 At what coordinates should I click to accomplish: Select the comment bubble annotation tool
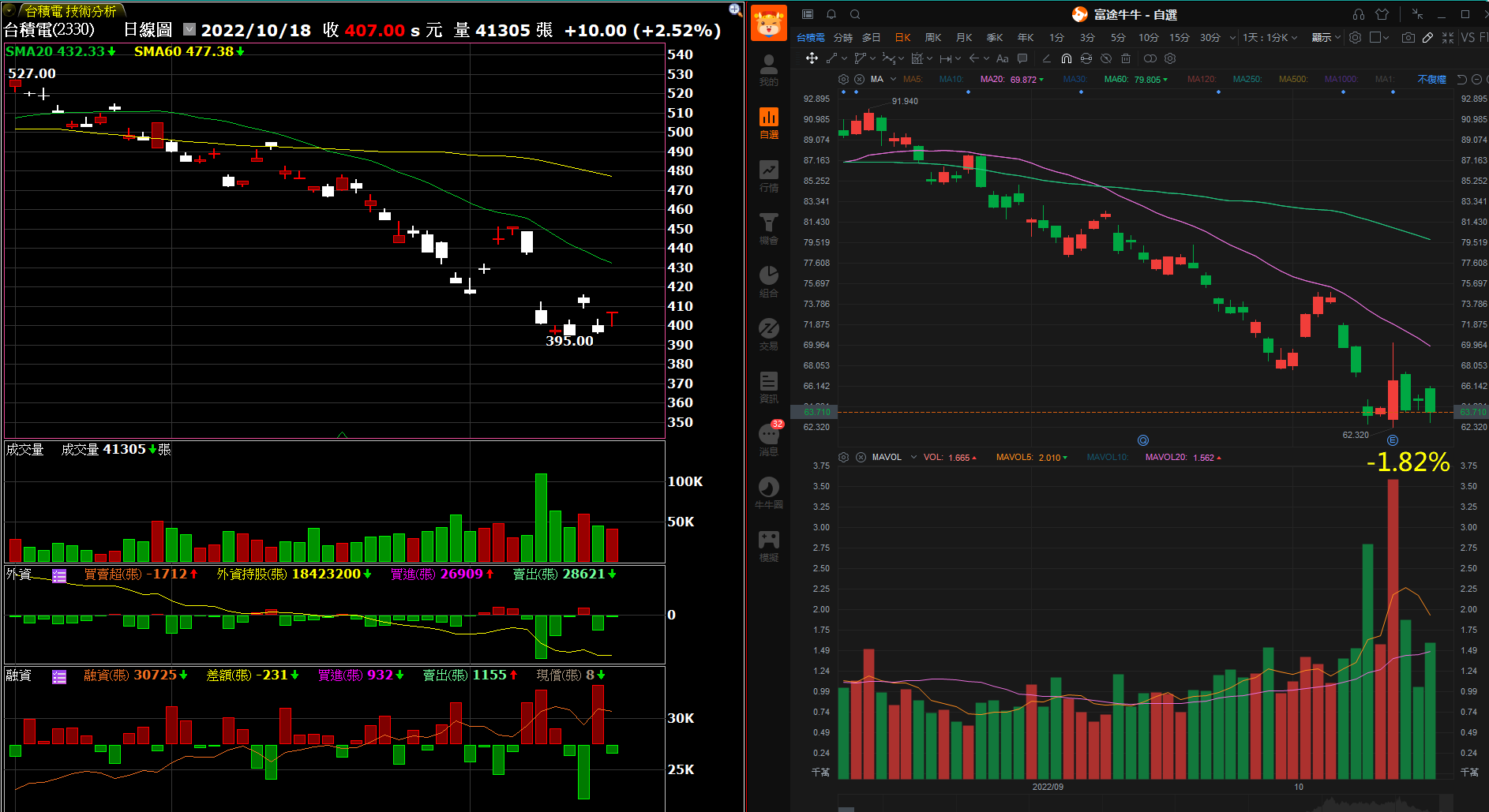pyautogui.click(x=1022, y=58)
